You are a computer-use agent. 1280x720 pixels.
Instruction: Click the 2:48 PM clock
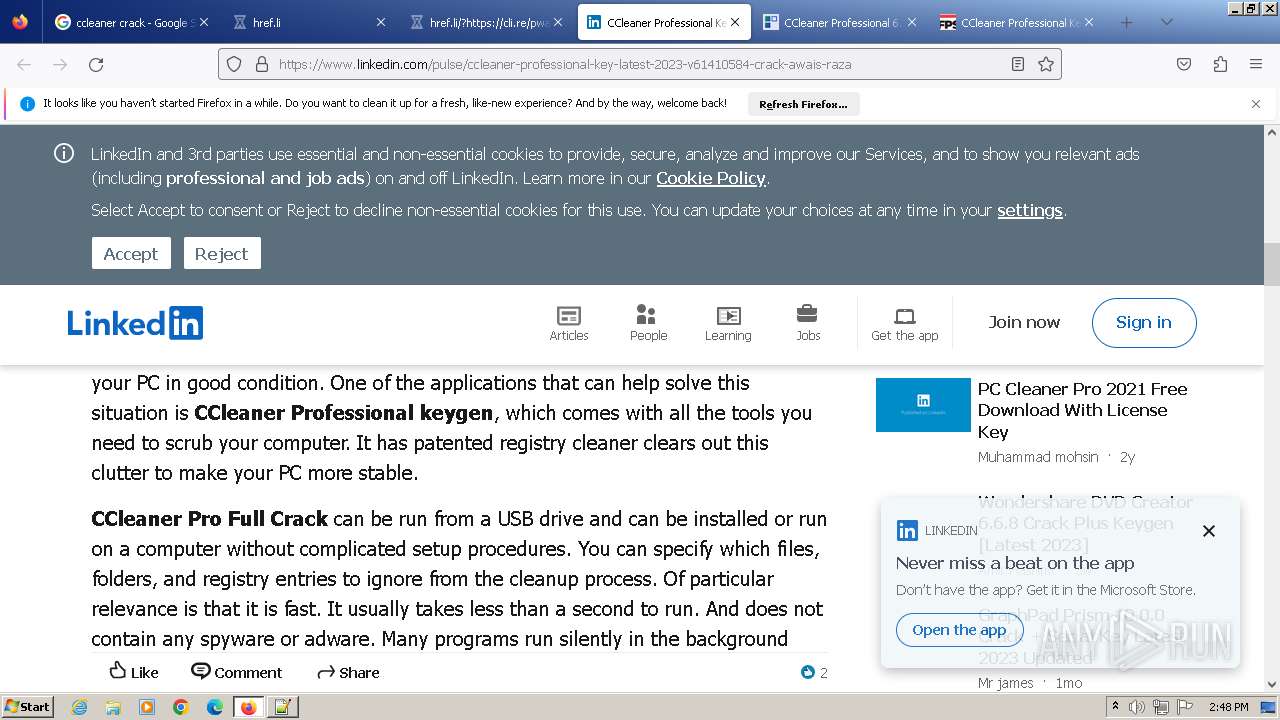(x=1228, y=707)
